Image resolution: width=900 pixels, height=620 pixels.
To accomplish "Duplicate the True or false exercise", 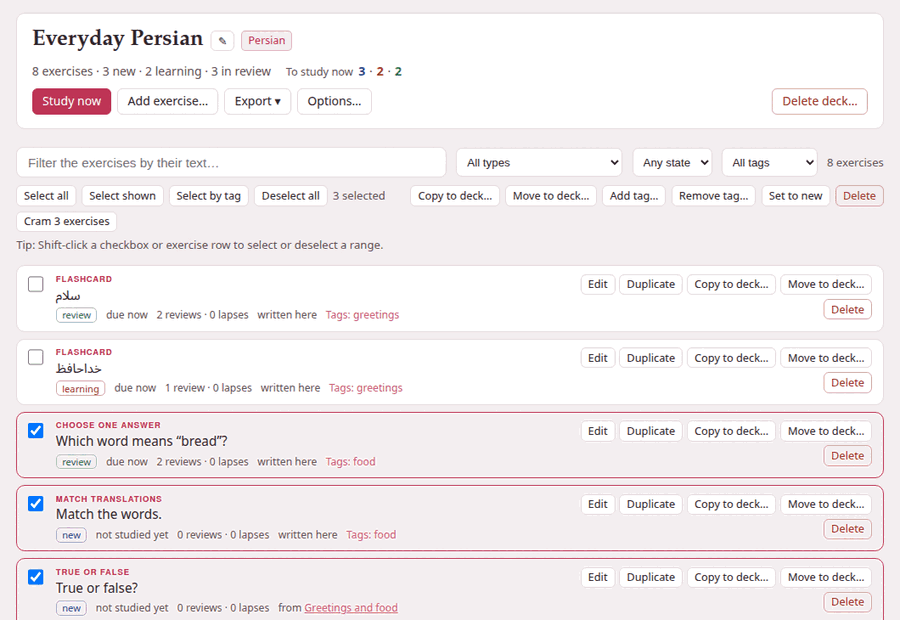I will pyautogui.click(x=650, y=578).
